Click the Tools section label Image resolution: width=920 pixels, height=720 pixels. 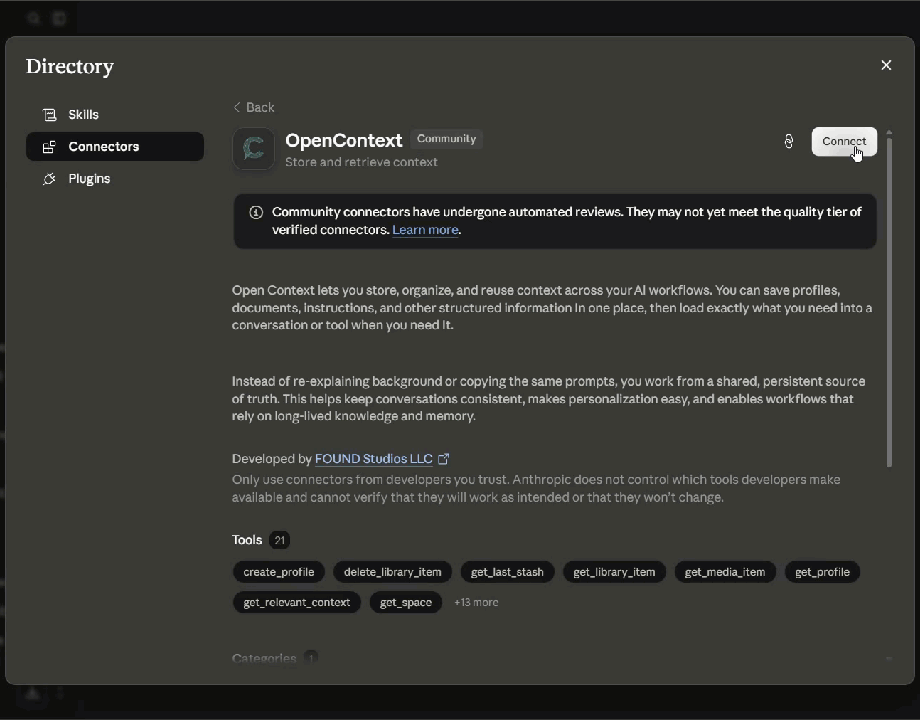click(x=246, y=540)
